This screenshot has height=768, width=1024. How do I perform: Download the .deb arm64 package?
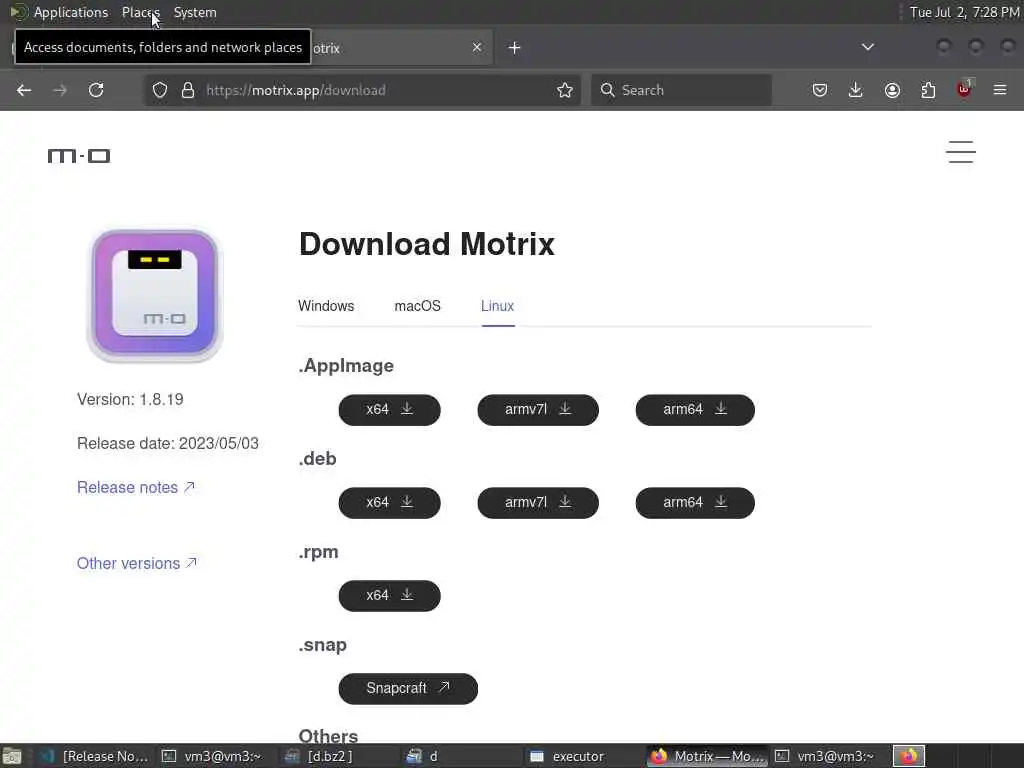point(695,503)
